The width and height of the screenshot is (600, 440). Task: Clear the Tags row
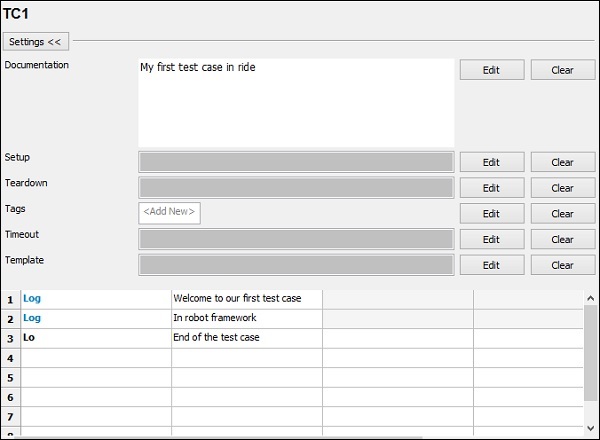point(562,214)
